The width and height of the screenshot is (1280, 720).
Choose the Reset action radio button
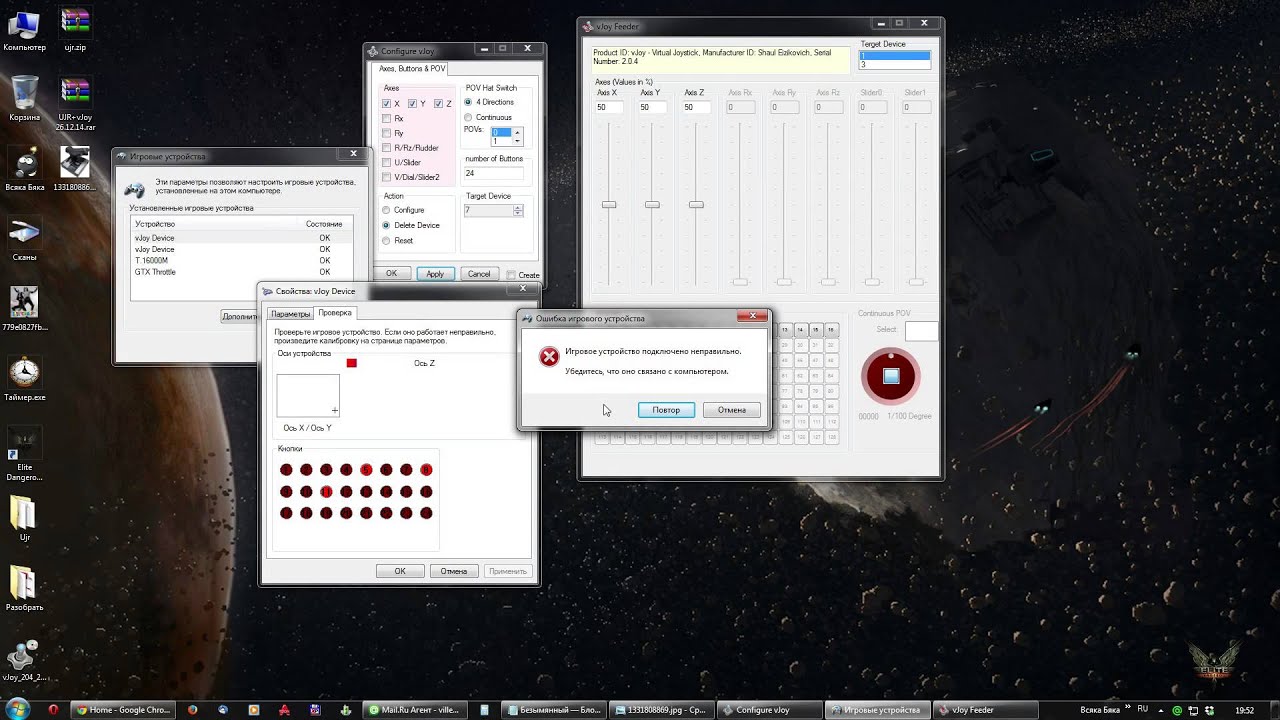[386, 240]
